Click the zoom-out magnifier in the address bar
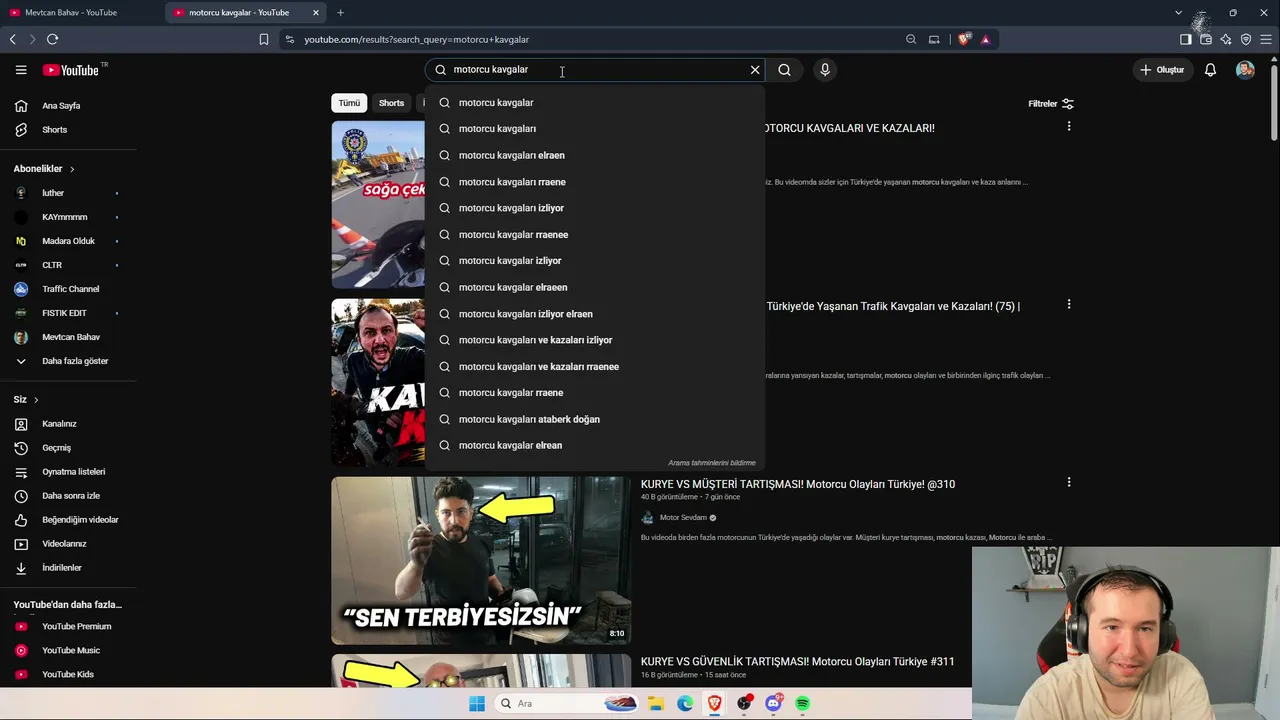The image size is (1280, 720). [x=911, y=39]
